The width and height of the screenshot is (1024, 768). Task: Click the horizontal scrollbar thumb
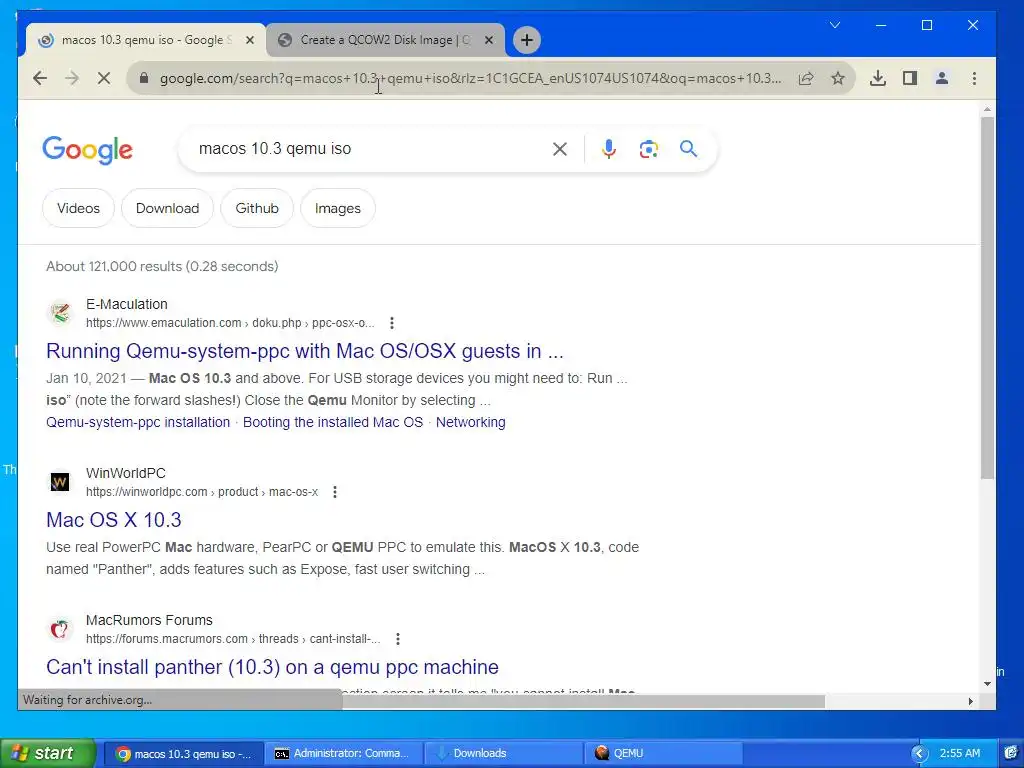coord(583,701)
